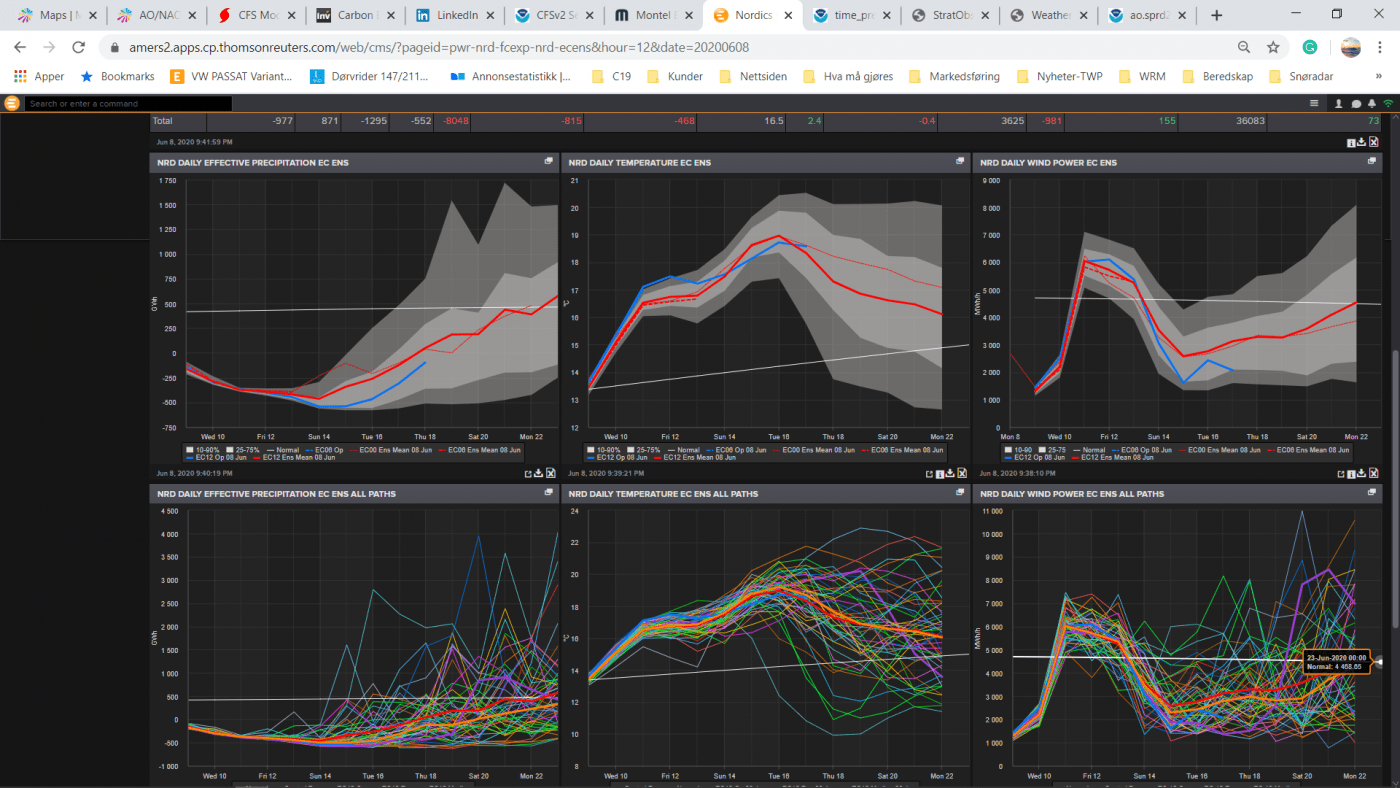Viewport: 1400px width, 788px height.
Task: Switch to the StratObs browser tab
Action: pyautogui.click(x=951, y=15)
